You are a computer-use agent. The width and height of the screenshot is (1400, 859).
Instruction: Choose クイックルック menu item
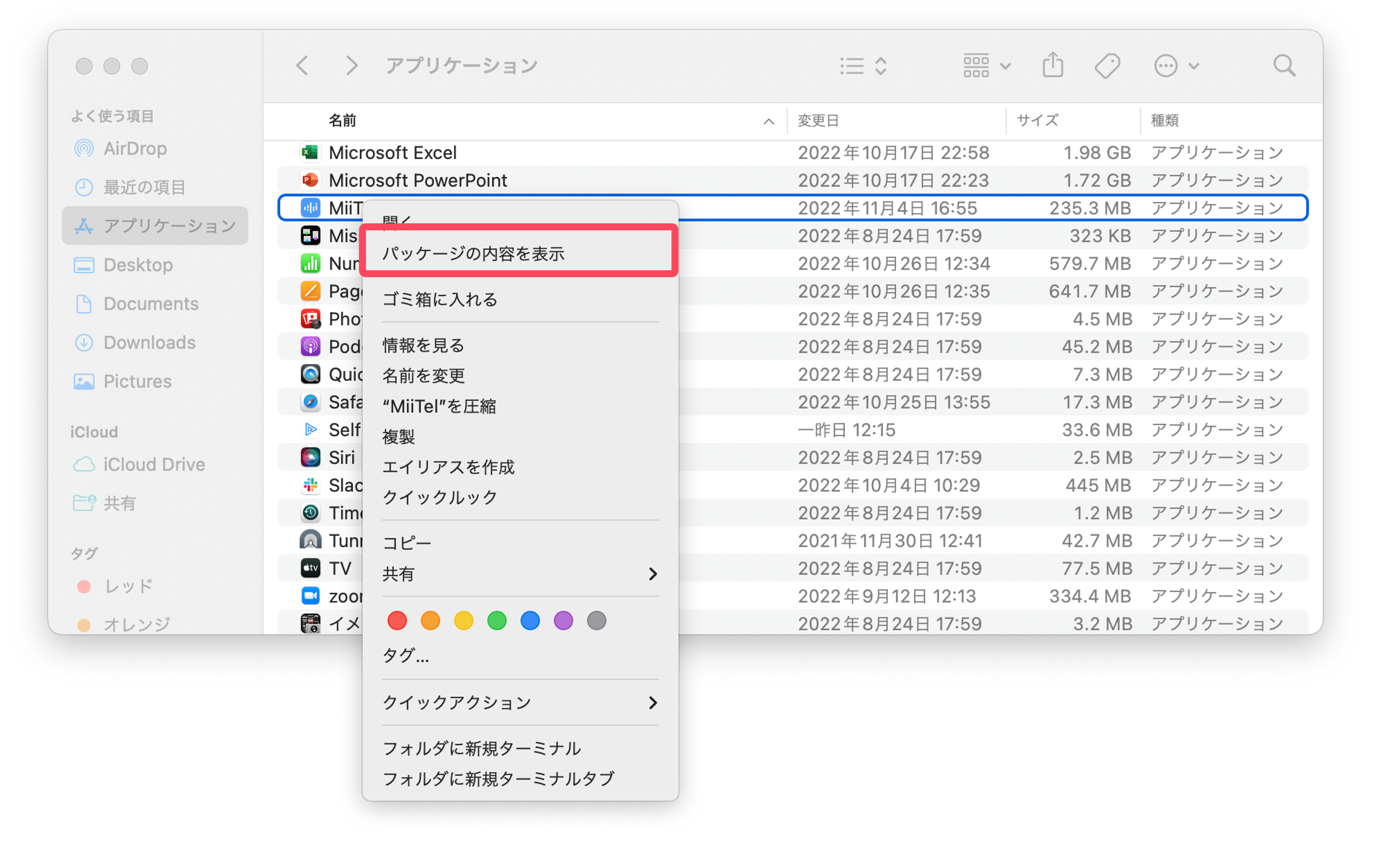pyautogui.click(x=519, y=498)
